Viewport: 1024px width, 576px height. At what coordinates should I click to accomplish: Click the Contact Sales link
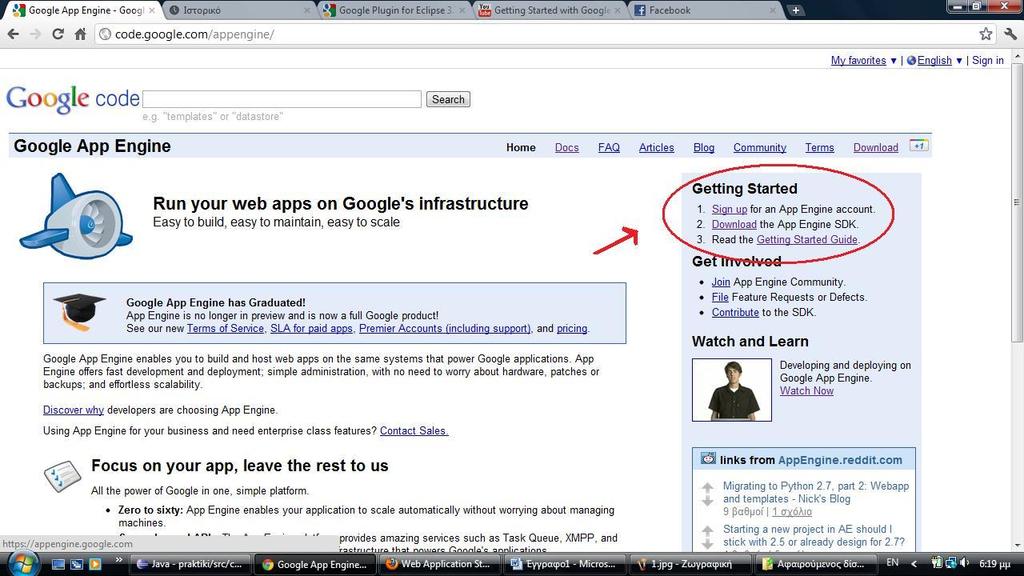click(x=414, y=431)
